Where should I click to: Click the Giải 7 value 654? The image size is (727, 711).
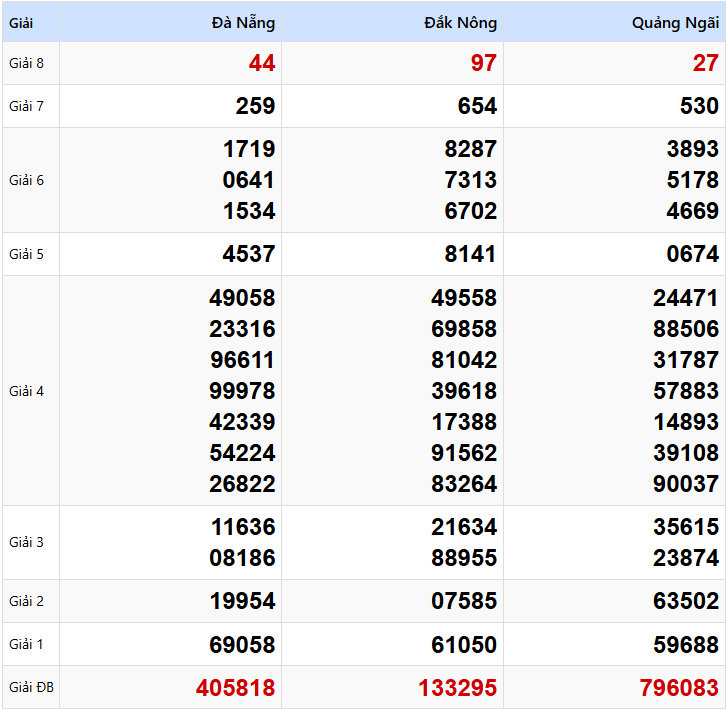(477, 106)
